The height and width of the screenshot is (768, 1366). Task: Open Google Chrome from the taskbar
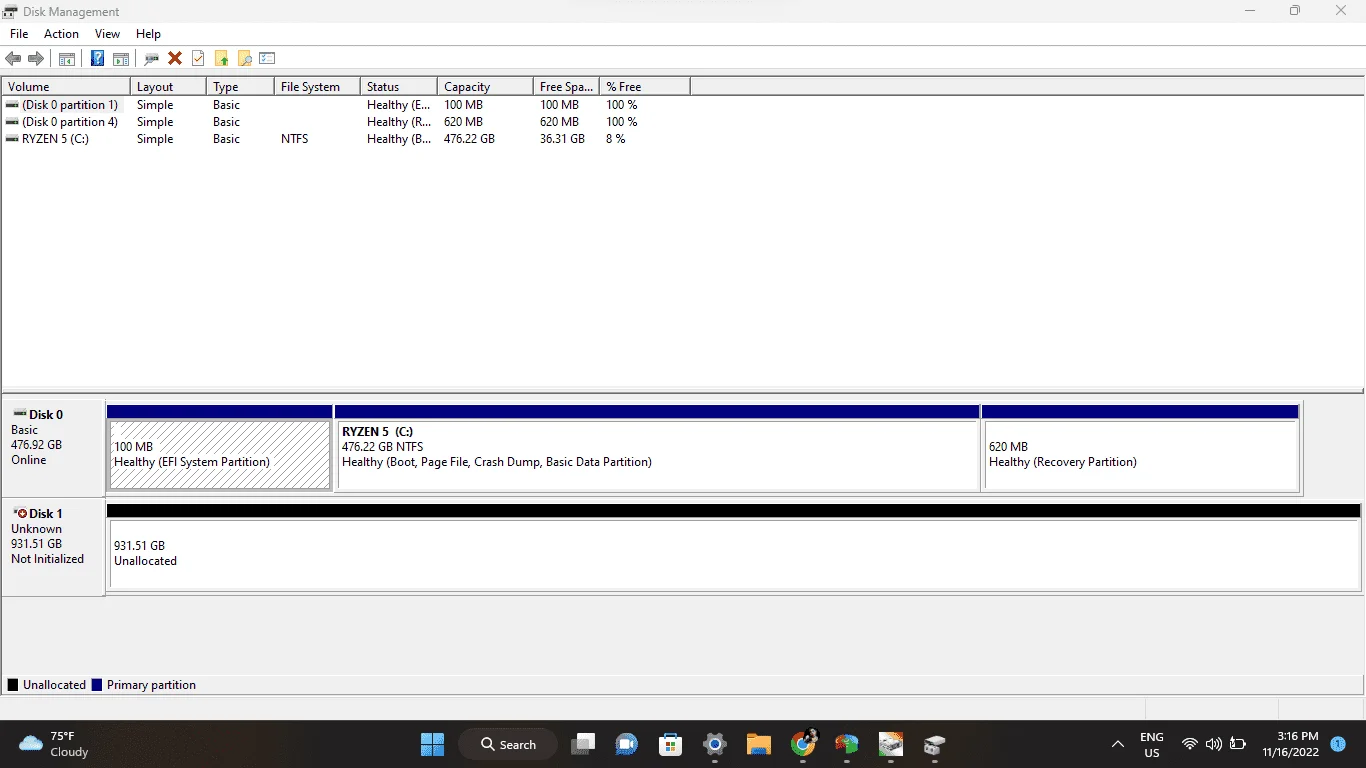(x=803, y=744)
